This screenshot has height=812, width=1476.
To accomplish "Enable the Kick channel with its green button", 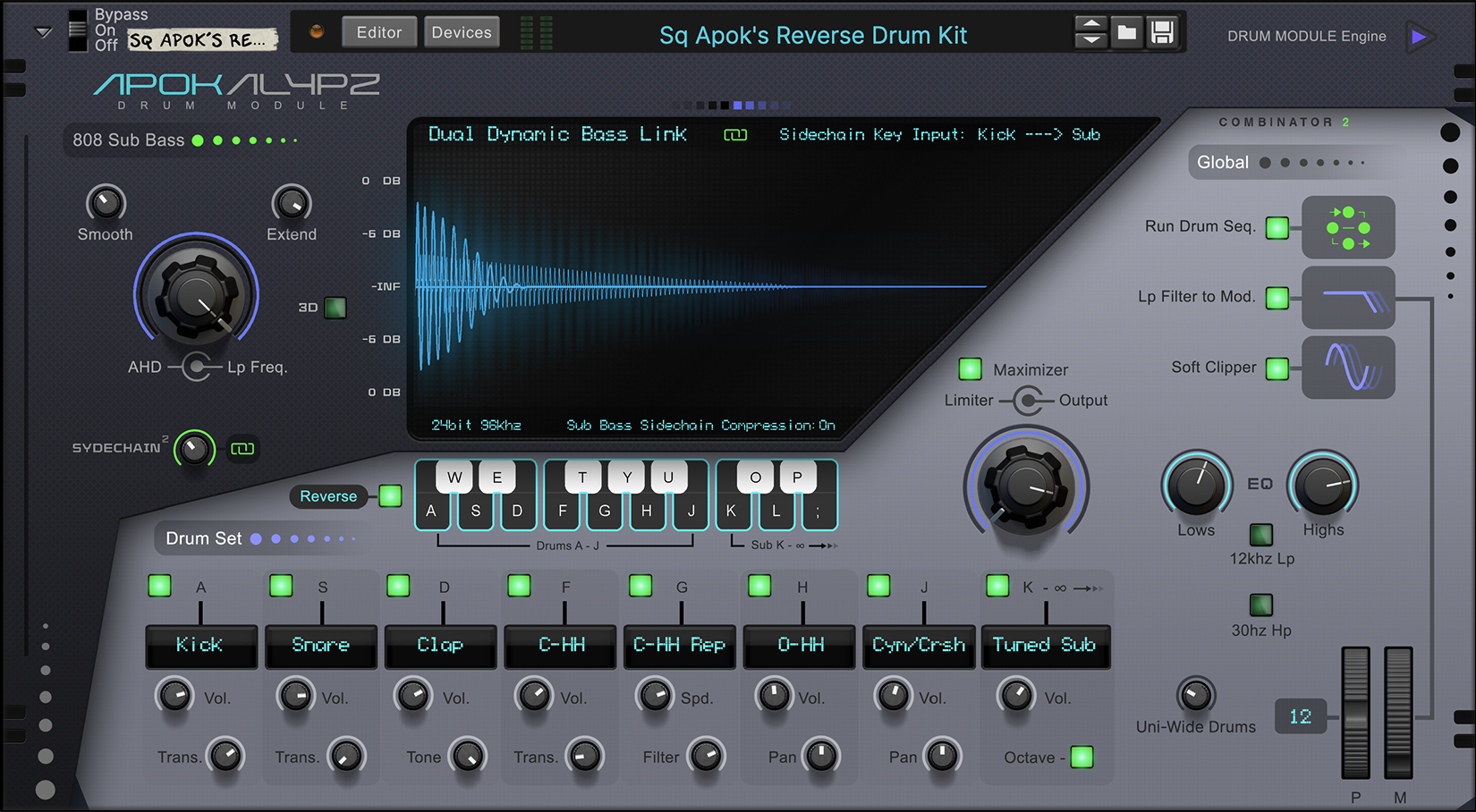I will pos(159,586).
